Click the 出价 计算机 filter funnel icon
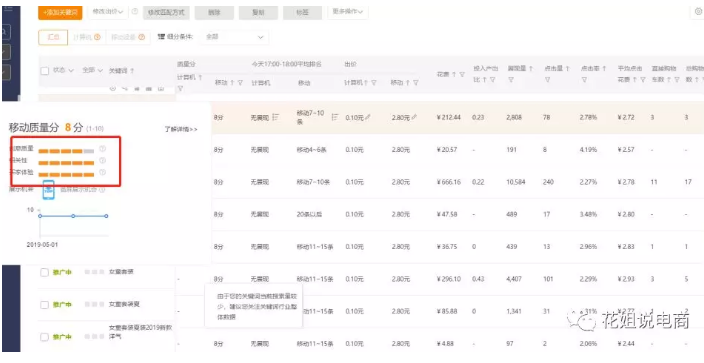 pos(374,83)
